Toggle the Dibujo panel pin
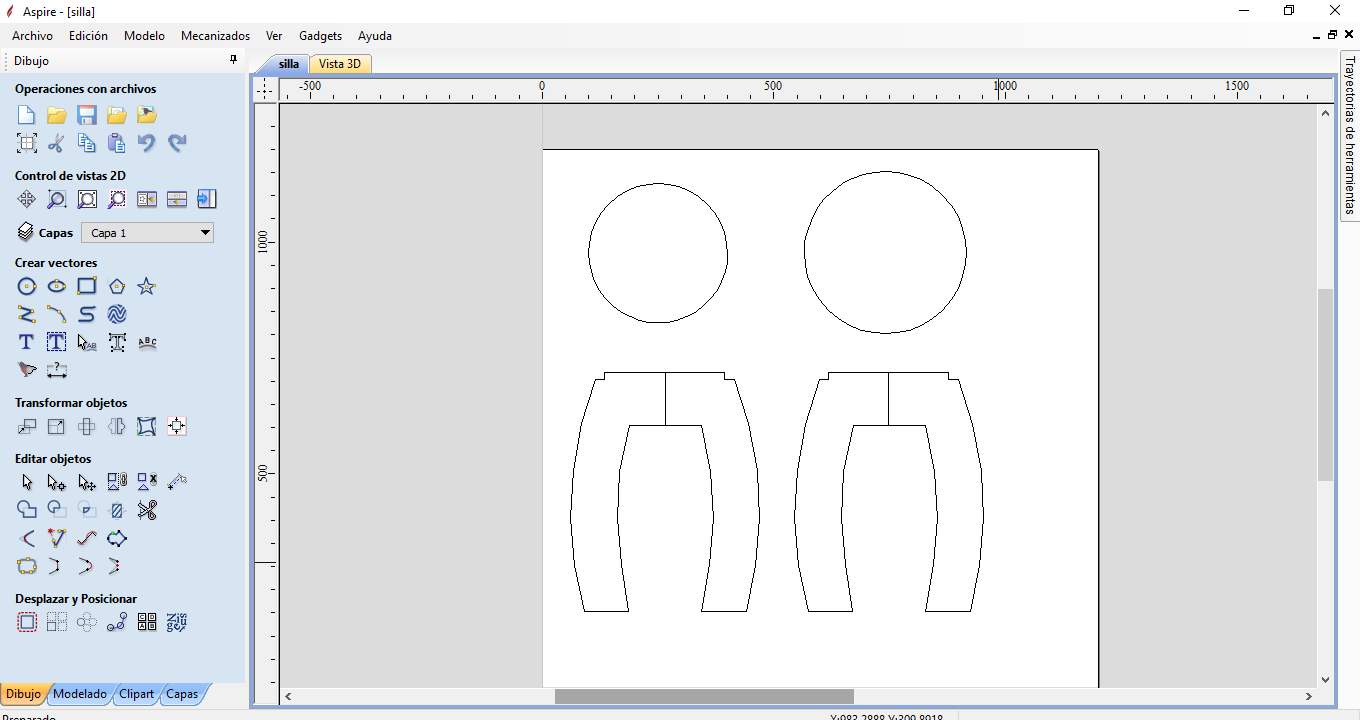1360x720 pixels. (234, 60)
